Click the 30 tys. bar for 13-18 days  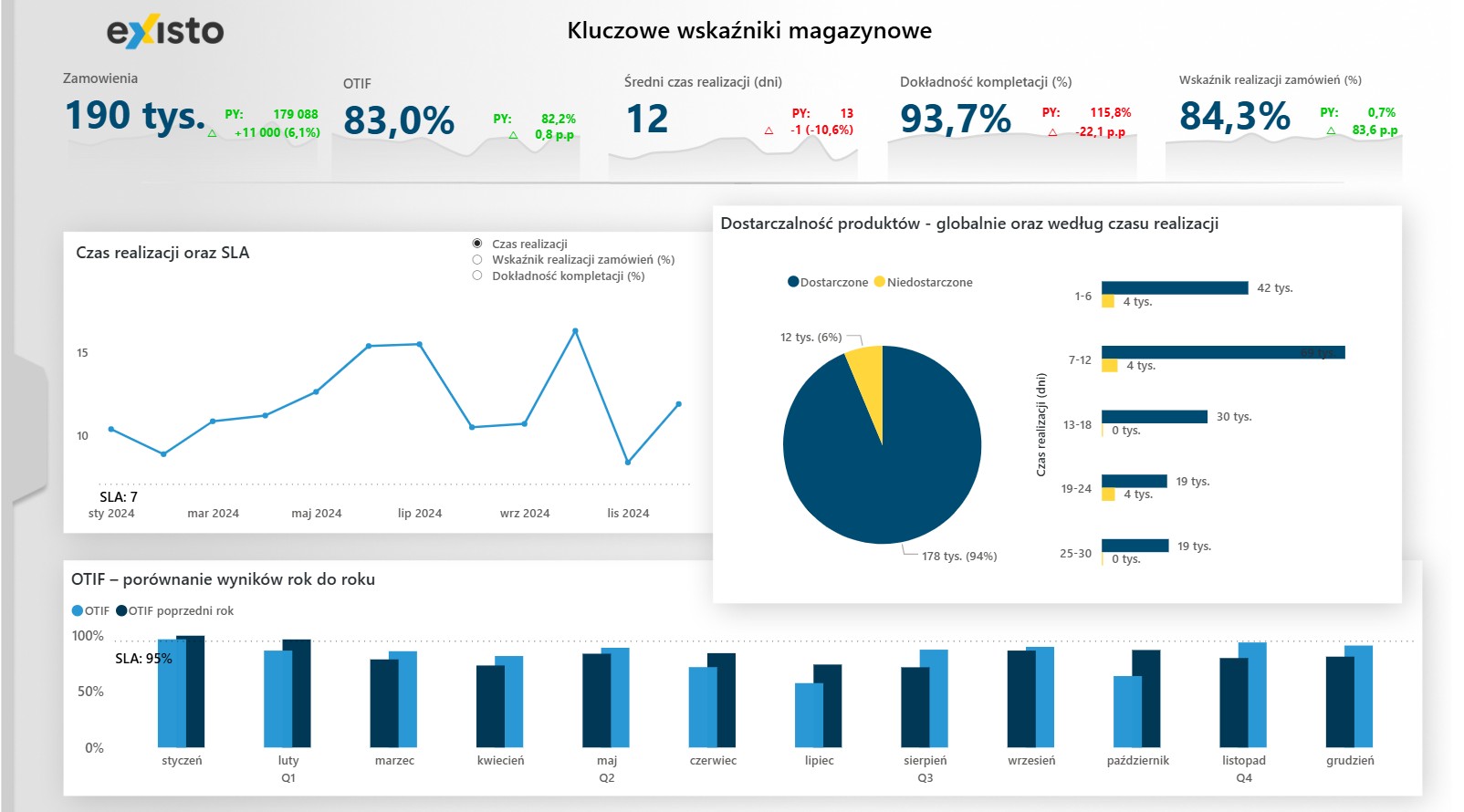pyautogui.click(x=1154, y=417)
